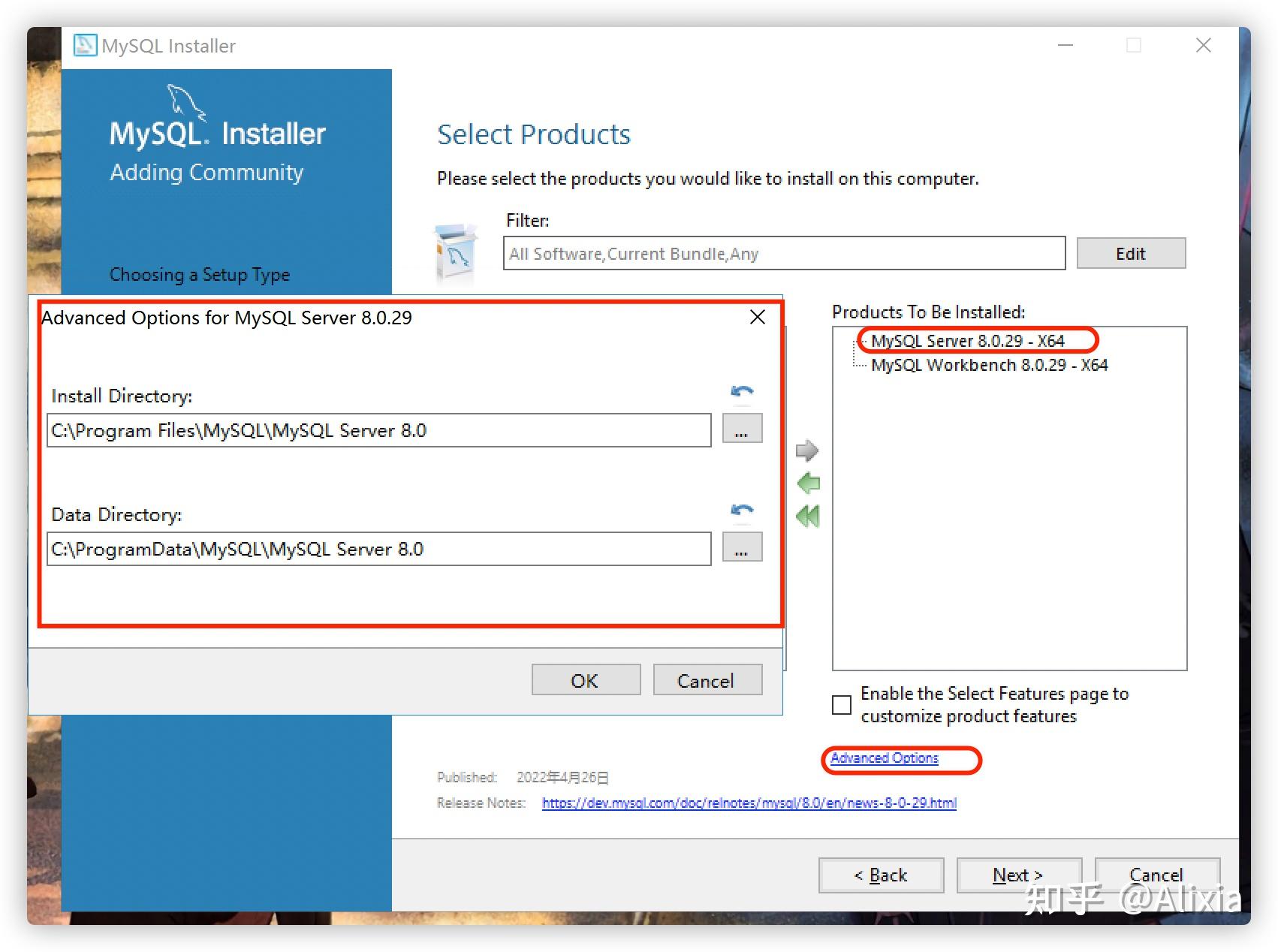The width and height of the screenshot is (1278, 952).
Task: Click the green remove-all double arrow
Action: point(808,516)
